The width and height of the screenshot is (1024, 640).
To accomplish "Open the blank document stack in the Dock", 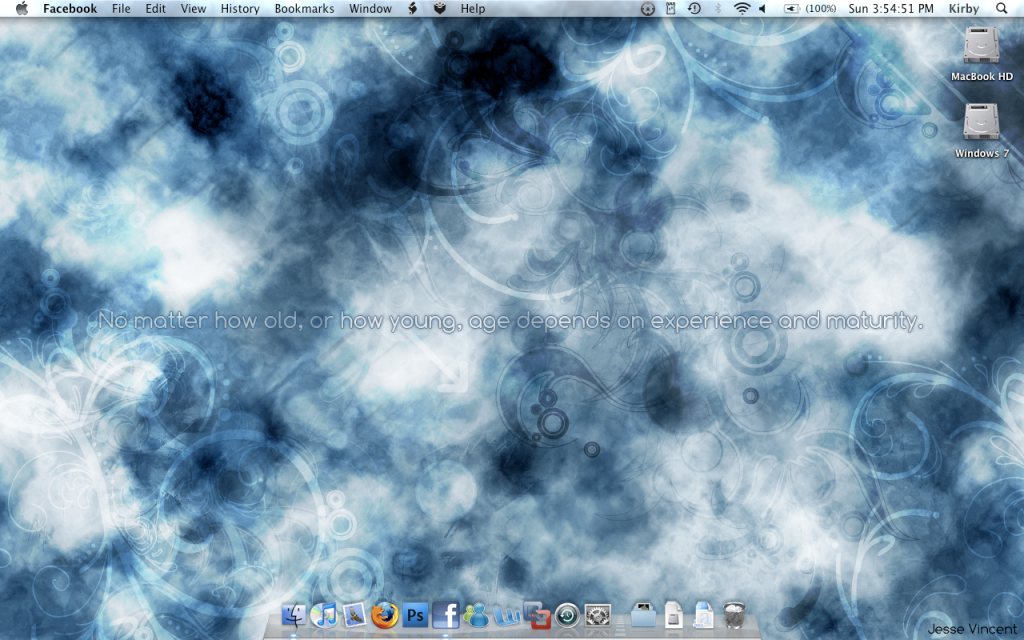I will [x=673, y=615].
